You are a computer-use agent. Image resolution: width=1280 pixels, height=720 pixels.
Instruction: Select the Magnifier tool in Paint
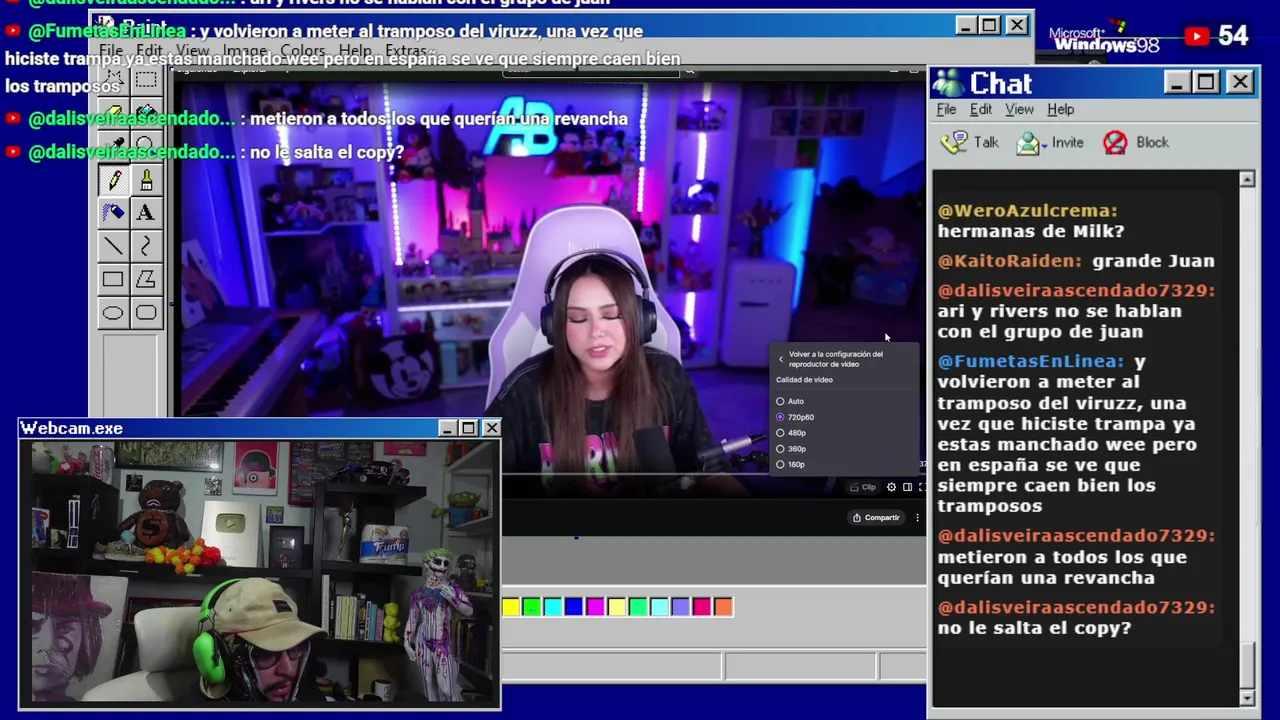(146, 146)
